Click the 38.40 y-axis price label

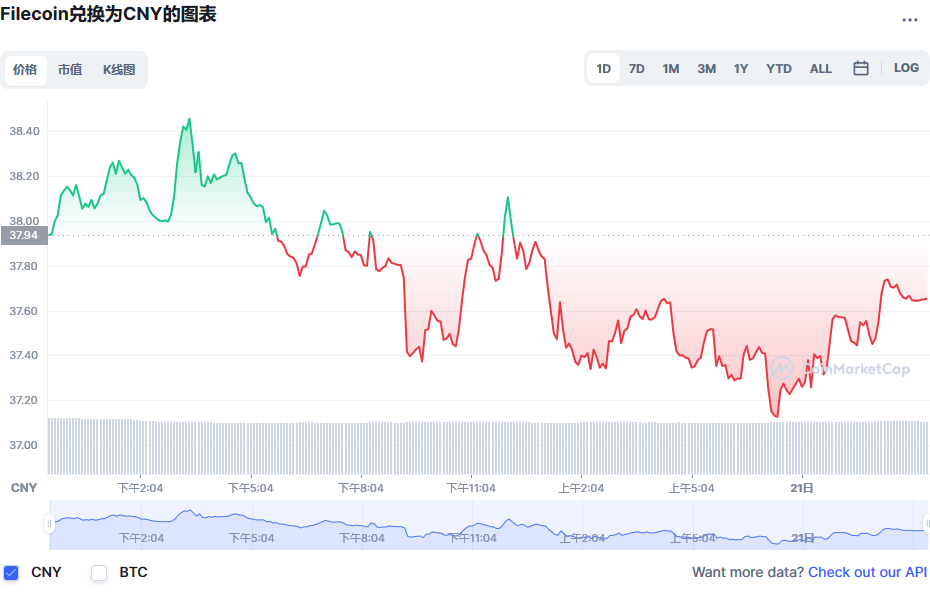click(24, 131)
